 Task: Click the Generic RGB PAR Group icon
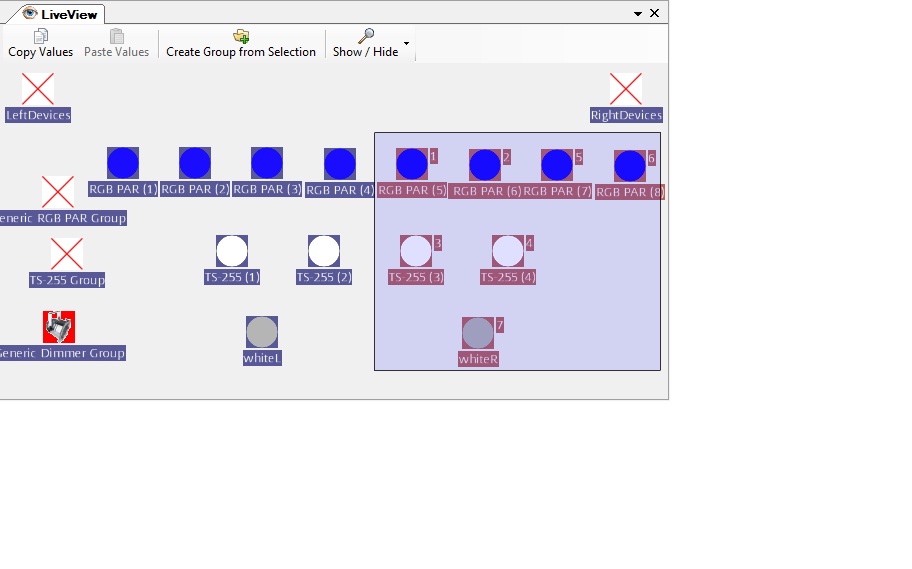coord(58,192)
